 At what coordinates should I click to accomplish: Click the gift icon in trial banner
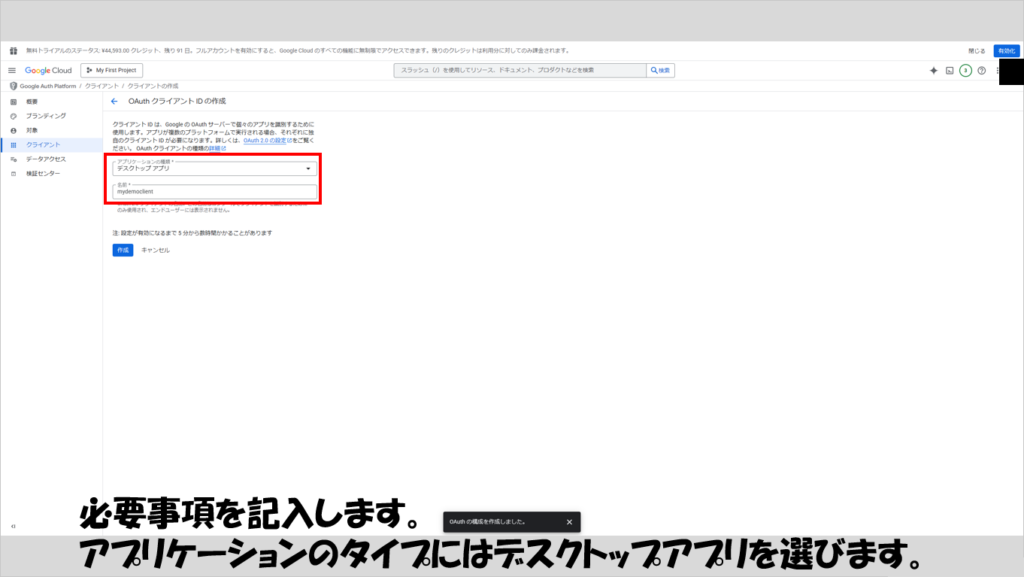coord(14,50)
